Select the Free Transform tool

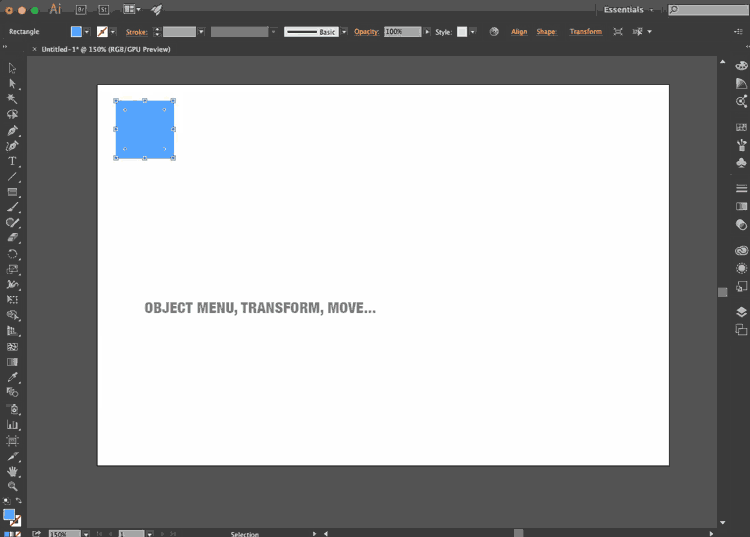[12, 300]
